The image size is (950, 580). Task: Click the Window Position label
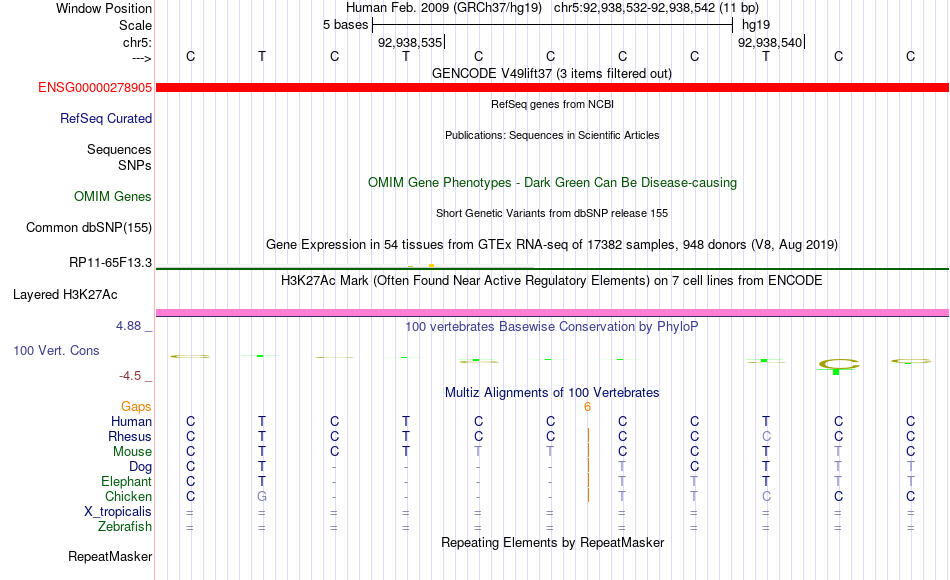tap(104, 8)
